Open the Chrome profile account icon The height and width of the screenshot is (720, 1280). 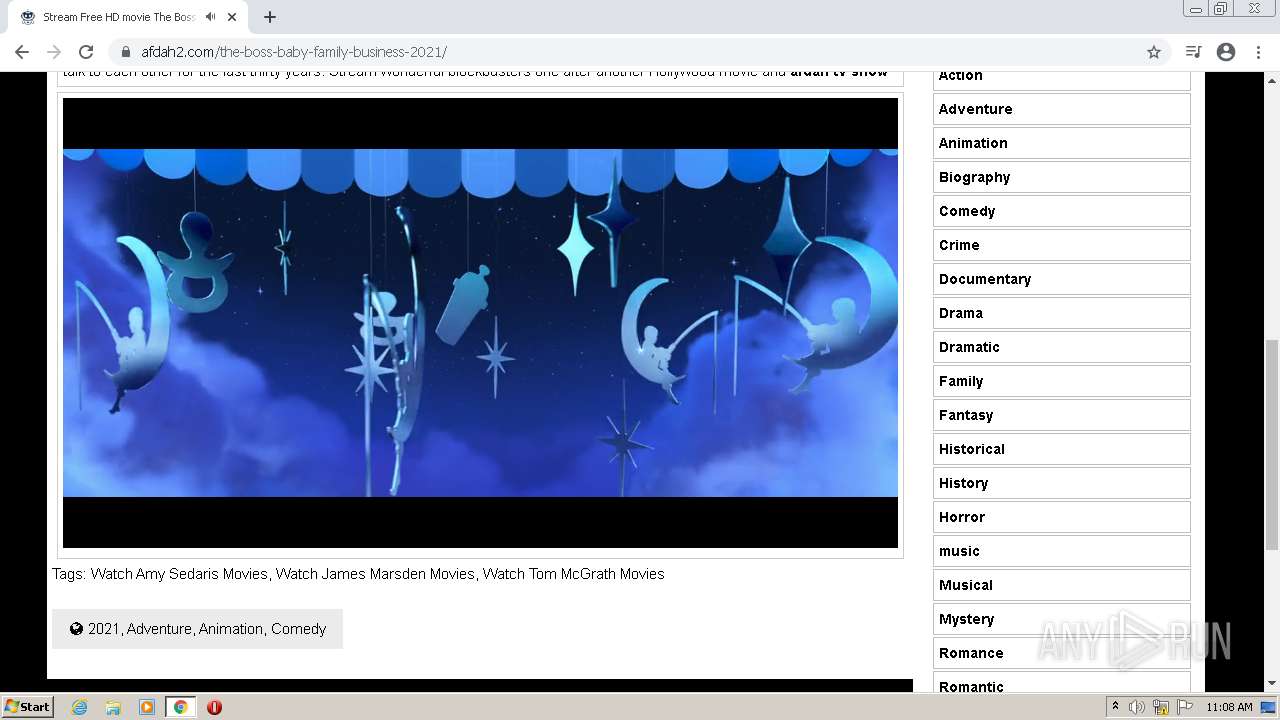(1226, 52)
